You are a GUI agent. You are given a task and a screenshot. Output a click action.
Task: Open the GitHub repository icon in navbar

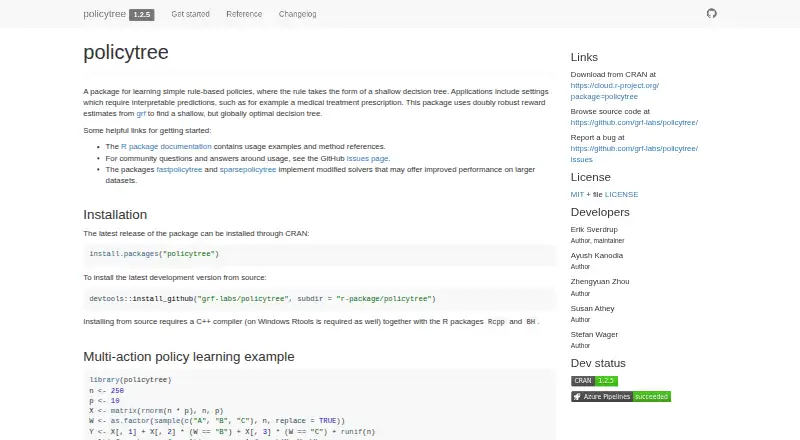pyautogui.click(x=712, y=14)
